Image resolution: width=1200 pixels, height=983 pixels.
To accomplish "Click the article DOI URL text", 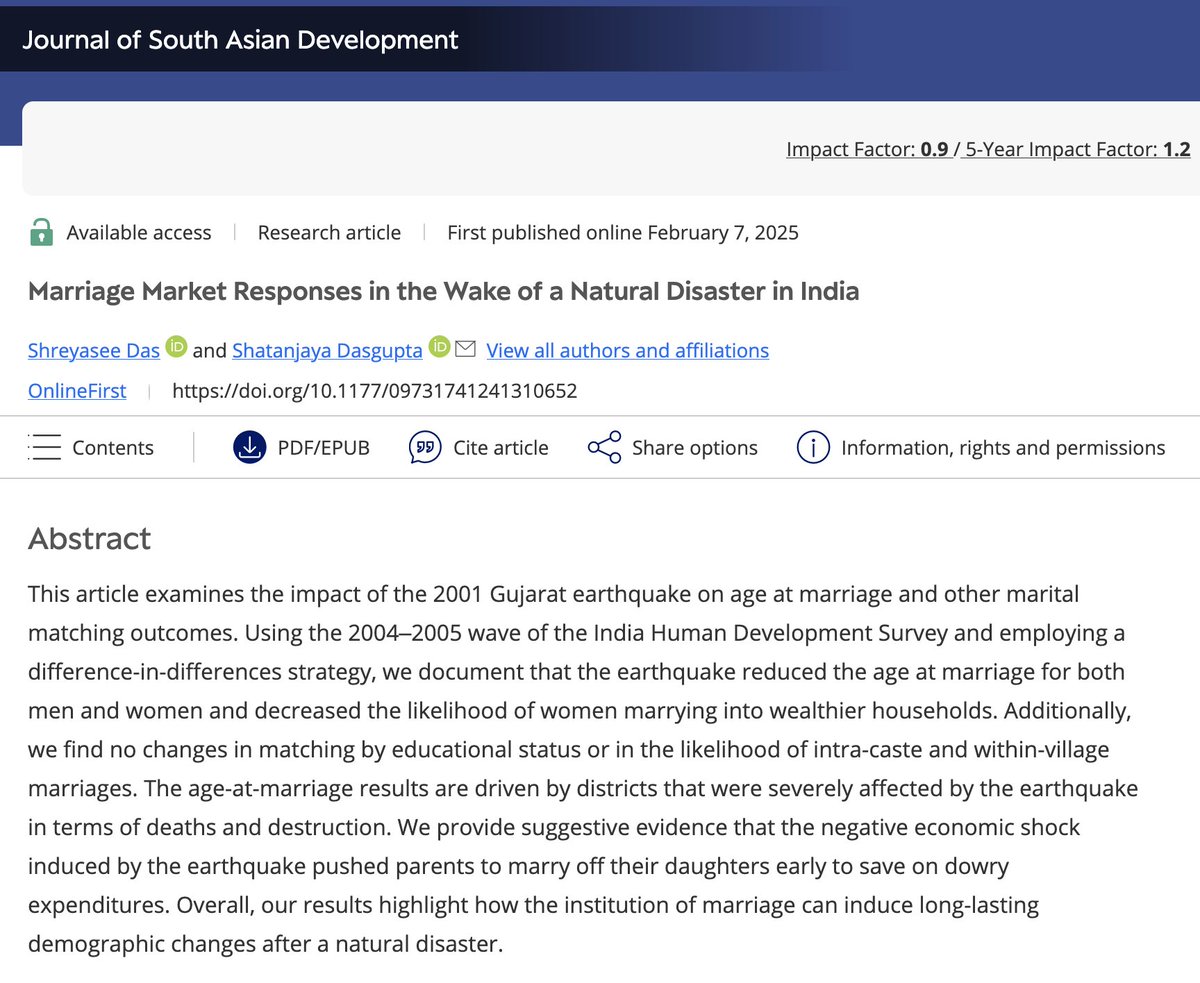I will point(375,391).
